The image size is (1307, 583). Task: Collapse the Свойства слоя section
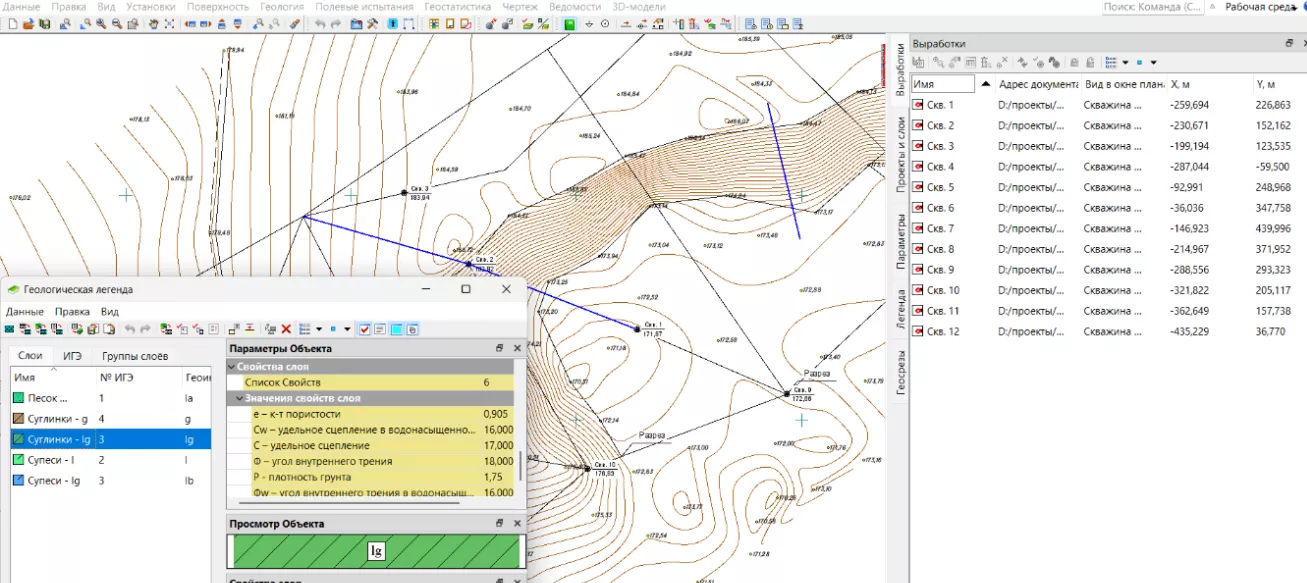(233, 368)
